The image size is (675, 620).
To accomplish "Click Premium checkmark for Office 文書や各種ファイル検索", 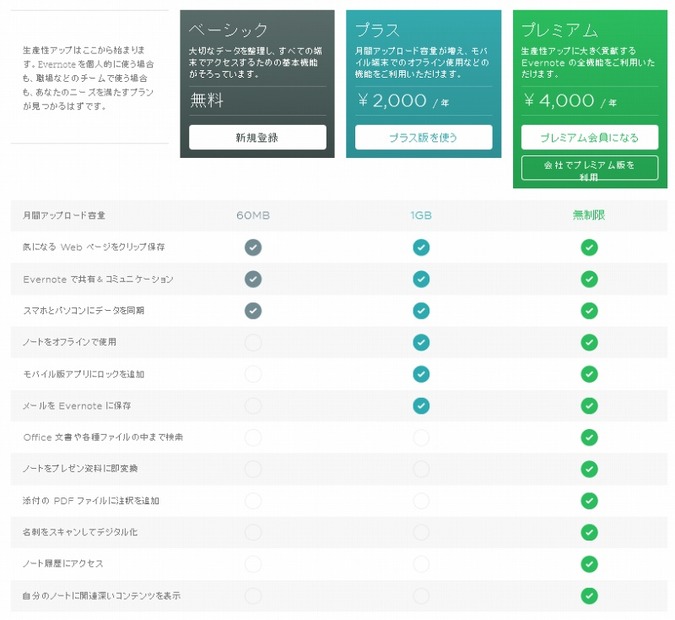I will (x=589, y=437).
